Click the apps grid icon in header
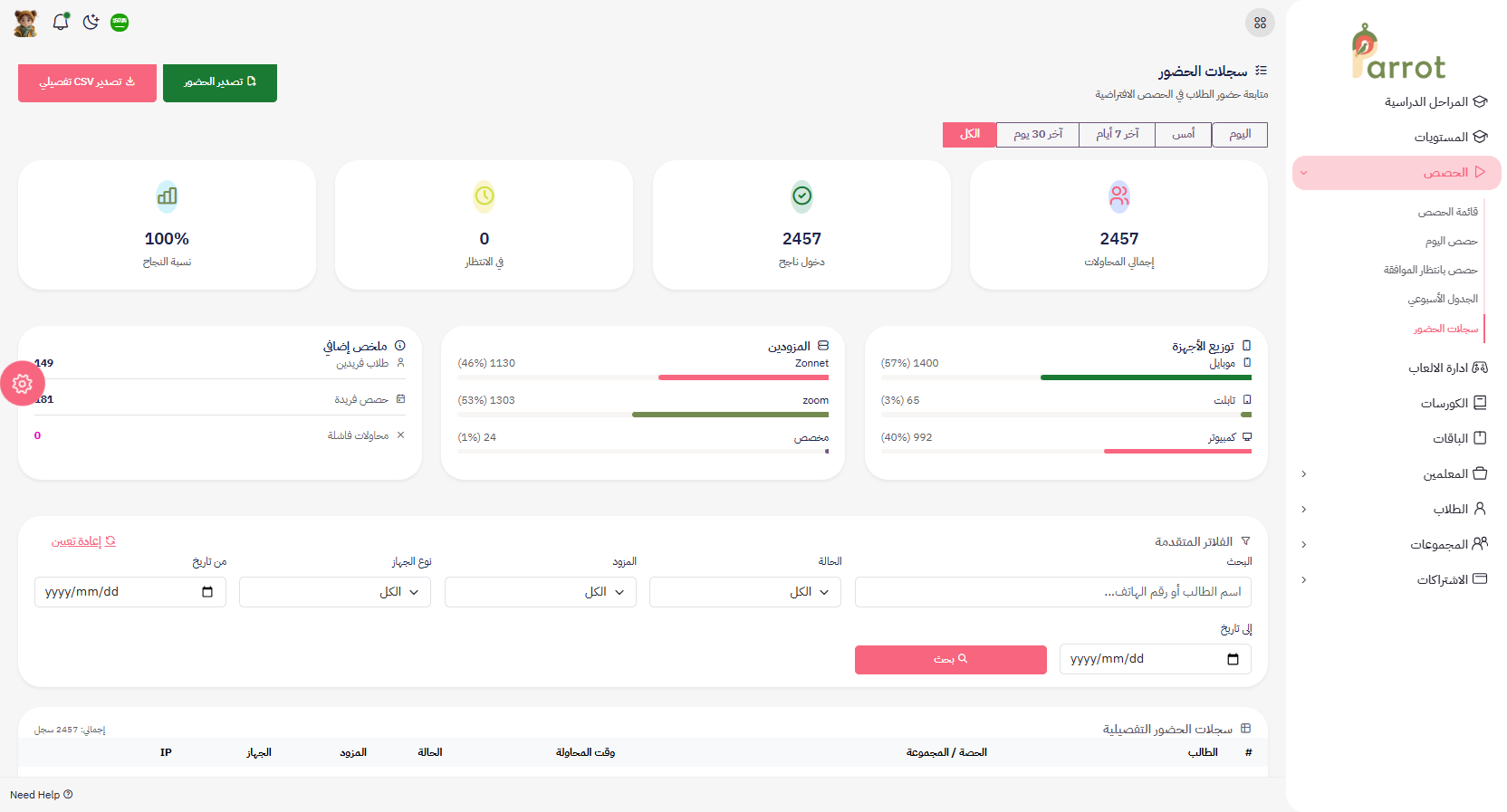The width and height of the screenshot is (1507, 812). pyautogui.click(x=1260, y=23)
